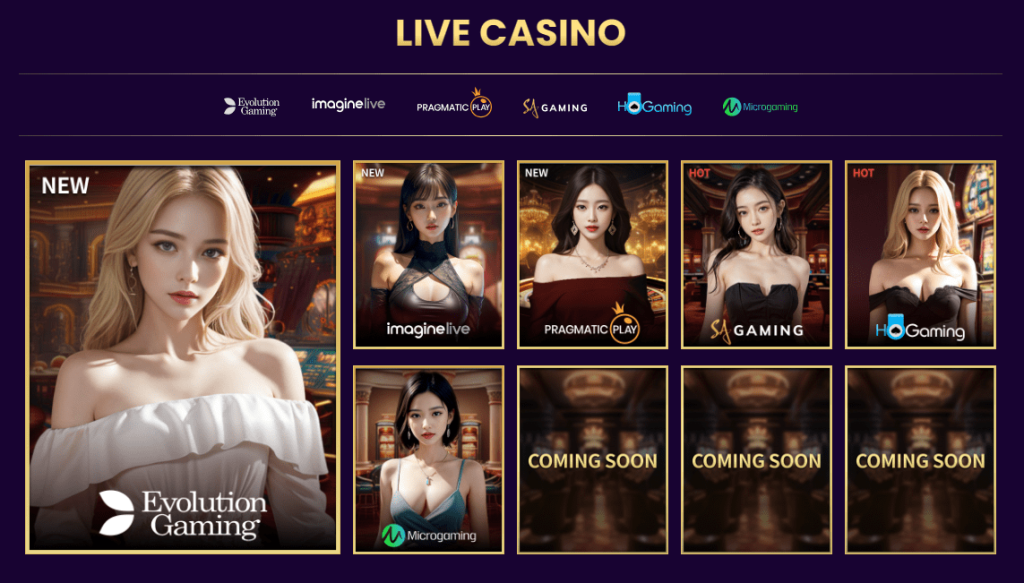
Task: Click the Evolution Gaming logo in provider bar
Action: (251, 106)
